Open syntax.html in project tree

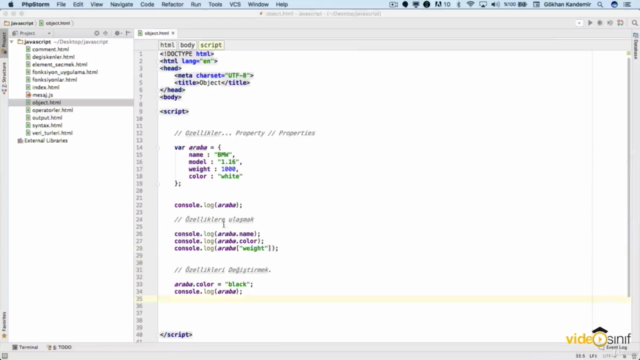47,125
